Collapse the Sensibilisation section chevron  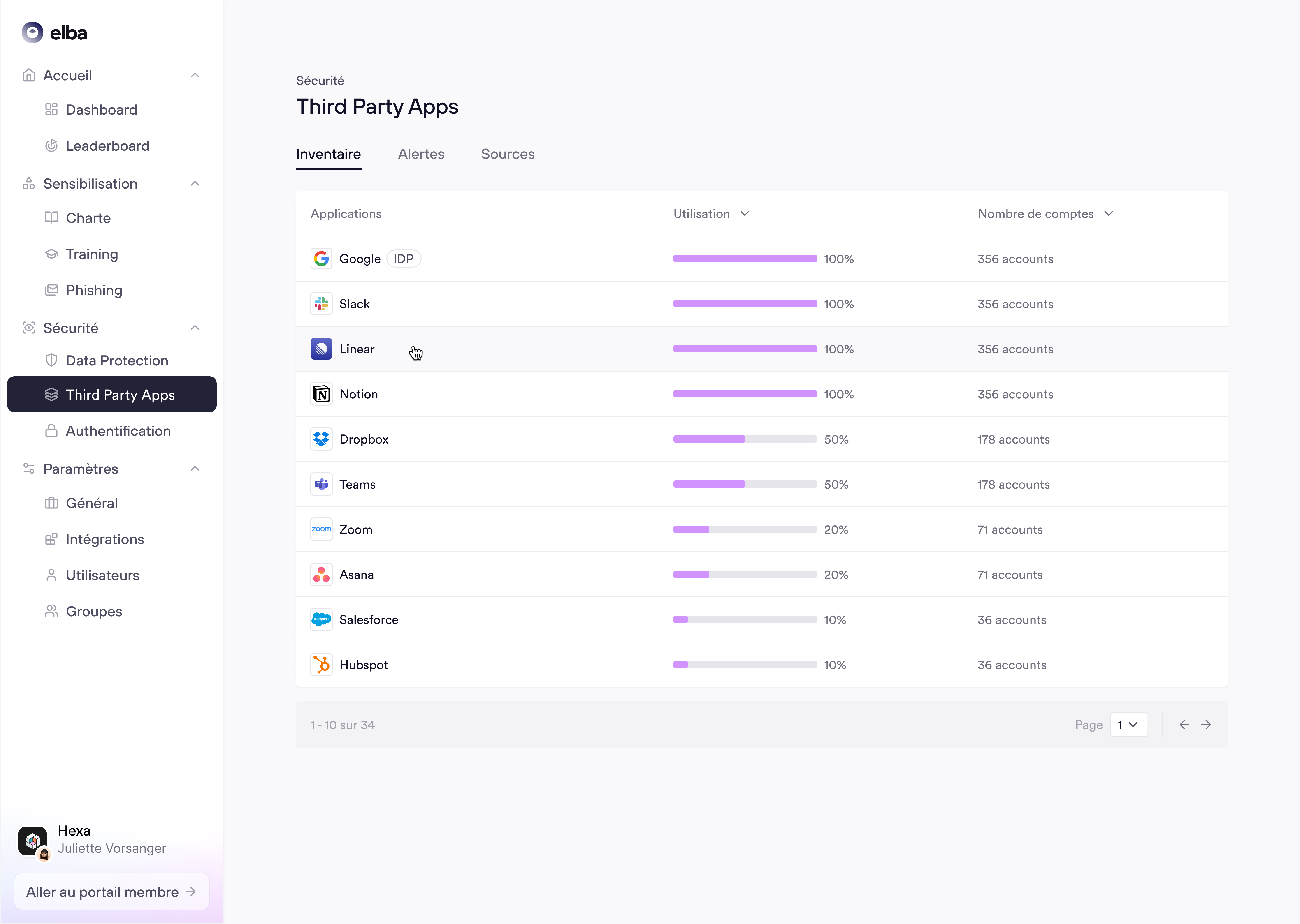pos(195,183)
